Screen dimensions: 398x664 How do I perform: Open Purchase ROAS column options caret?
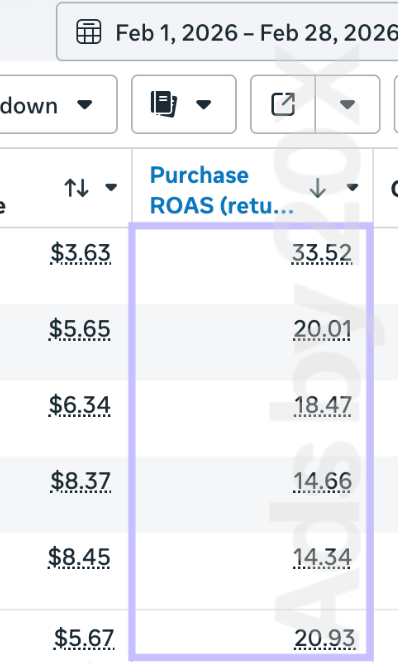tap(352, 187)
